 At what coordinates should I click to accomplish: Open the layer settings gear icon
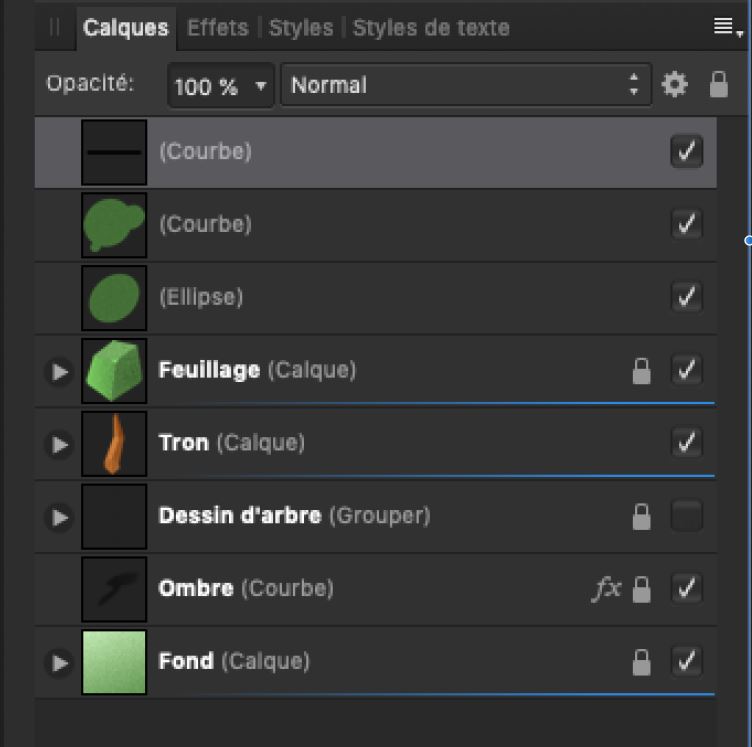click(x=675, y=86)
